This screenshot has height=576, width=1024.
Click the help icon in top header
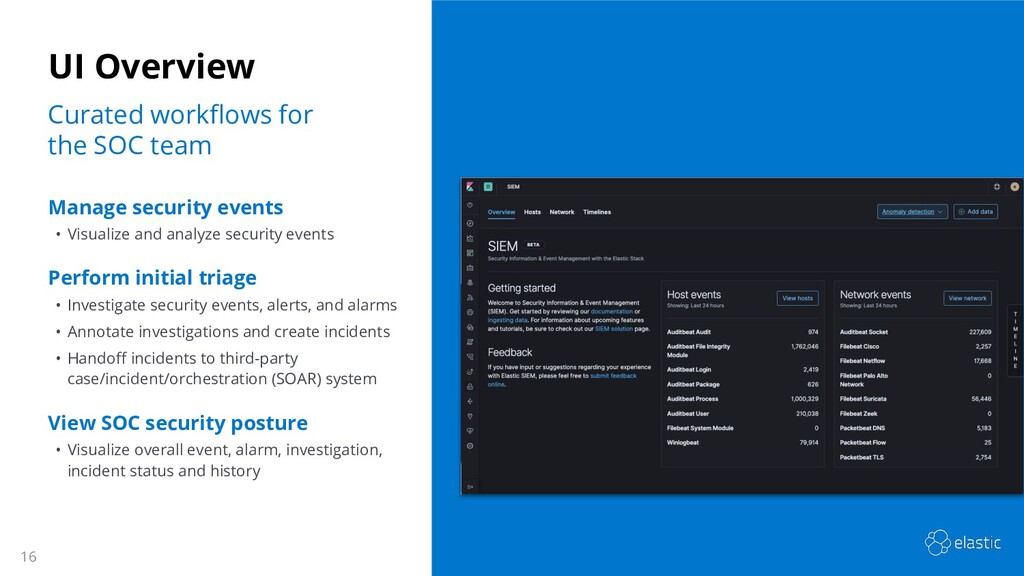tap(997, 187)
